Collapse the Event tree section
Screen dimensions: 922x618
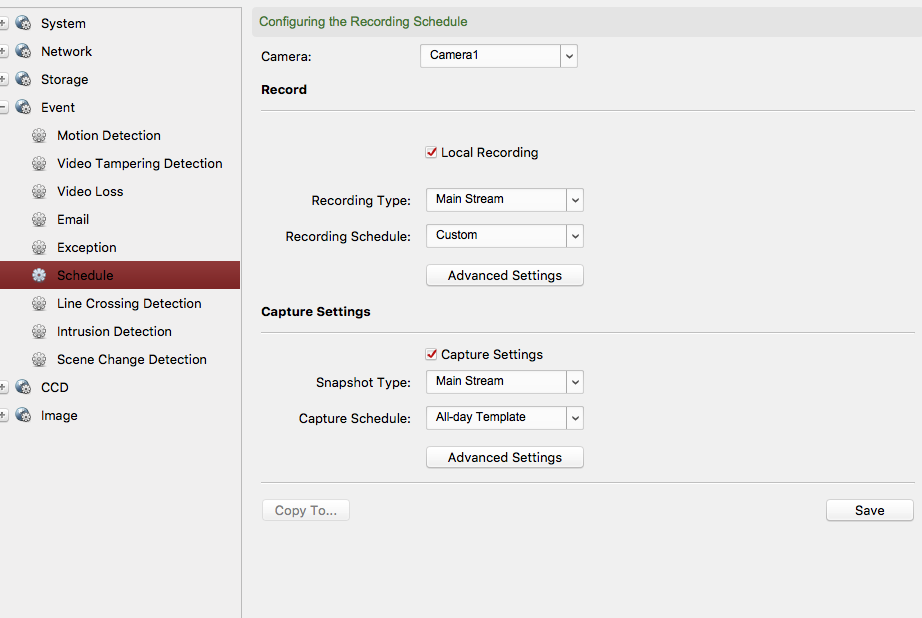4,108
